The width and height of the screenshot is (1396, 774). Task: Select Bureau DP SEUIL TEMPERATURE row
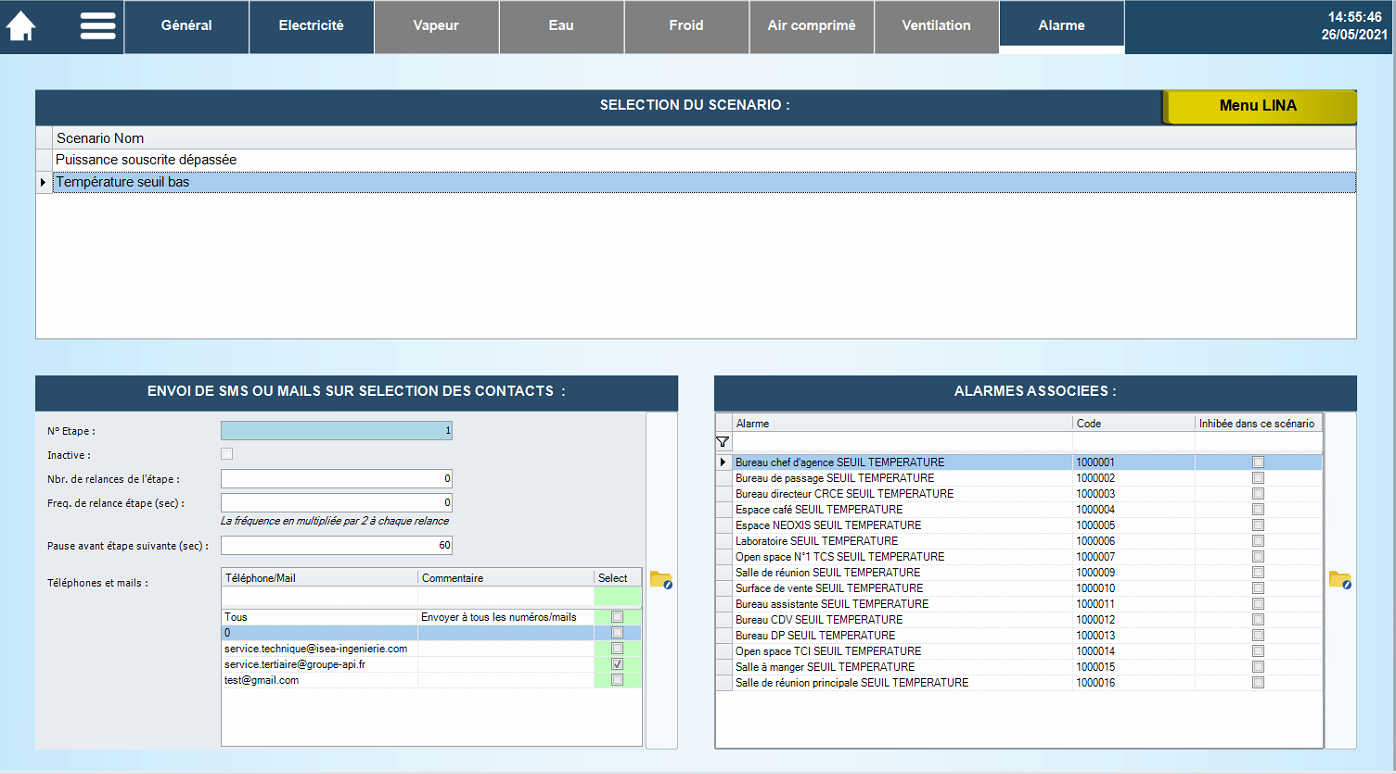pos(1019,635)
